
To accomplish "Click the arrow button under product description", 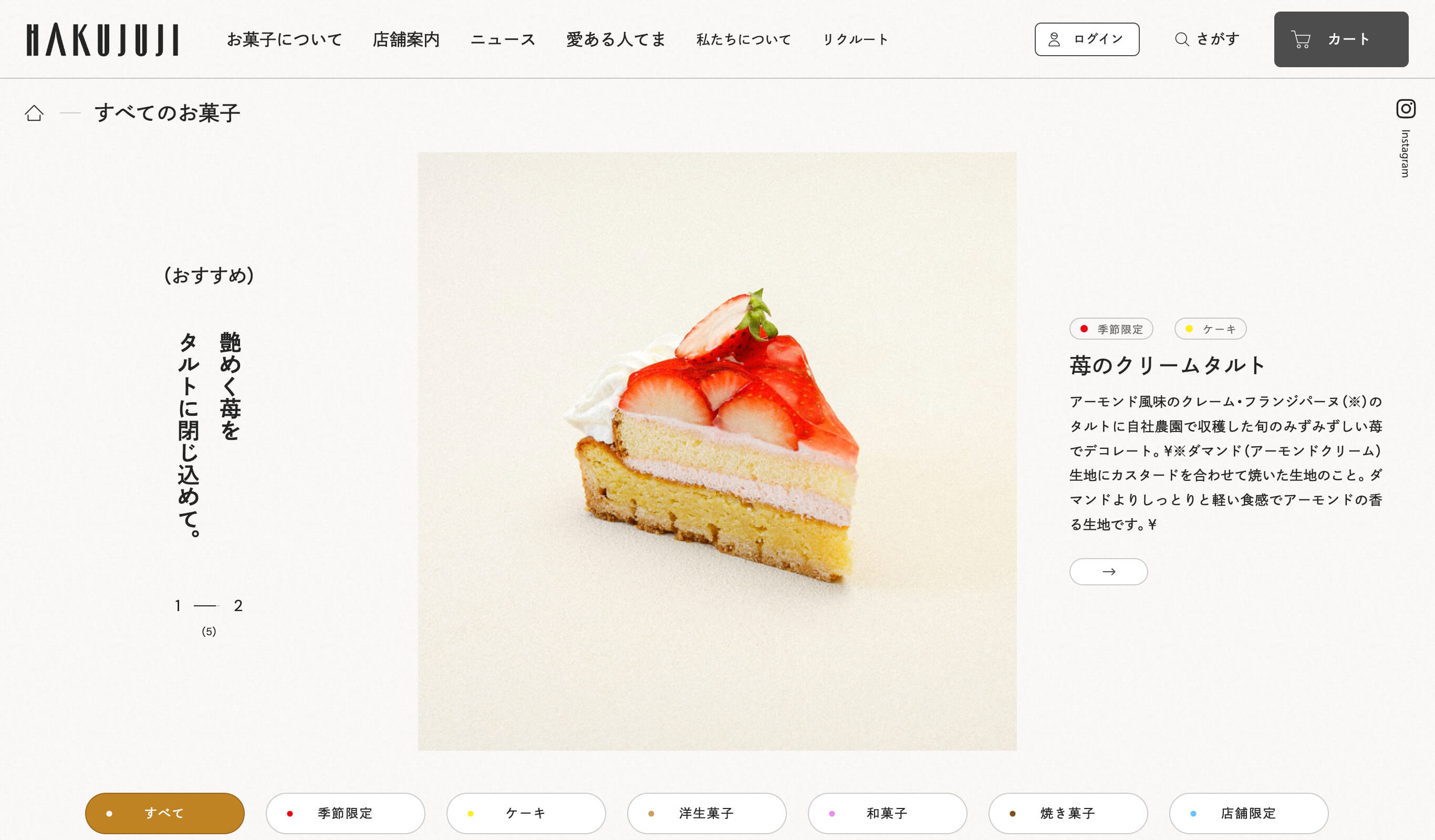I will tap(1108, 571).
